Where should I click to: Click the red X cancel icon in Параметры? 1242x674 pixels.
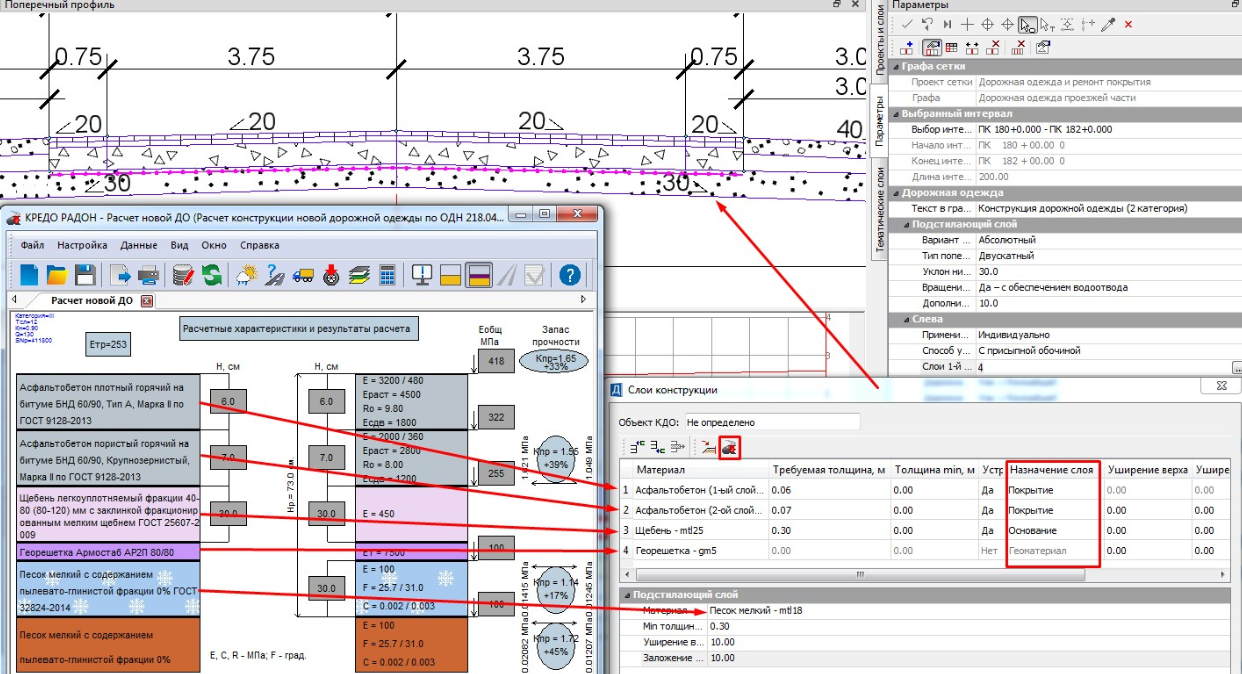1129,24
